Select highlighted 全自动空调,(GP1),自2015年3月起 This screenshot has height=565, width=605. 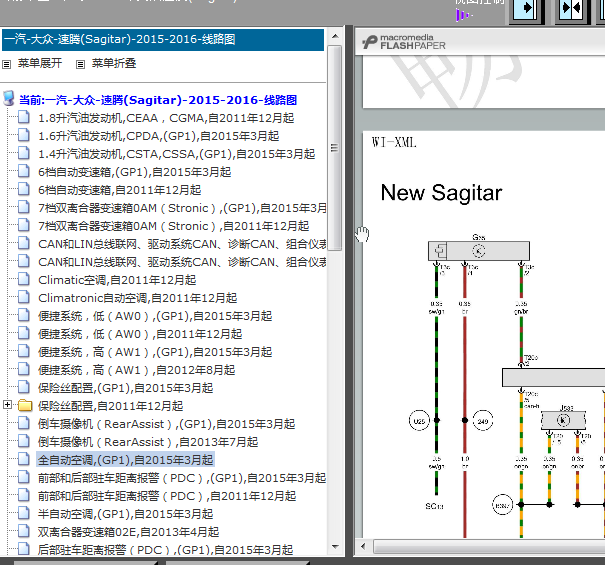pos(125,460)
